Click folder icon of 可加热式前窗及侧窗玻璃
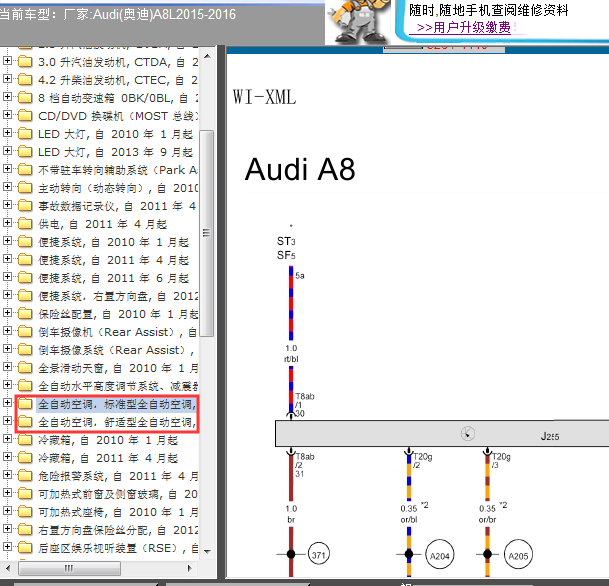Image resolution: width=609 pixels, height=586 pixels. point(25,494)
